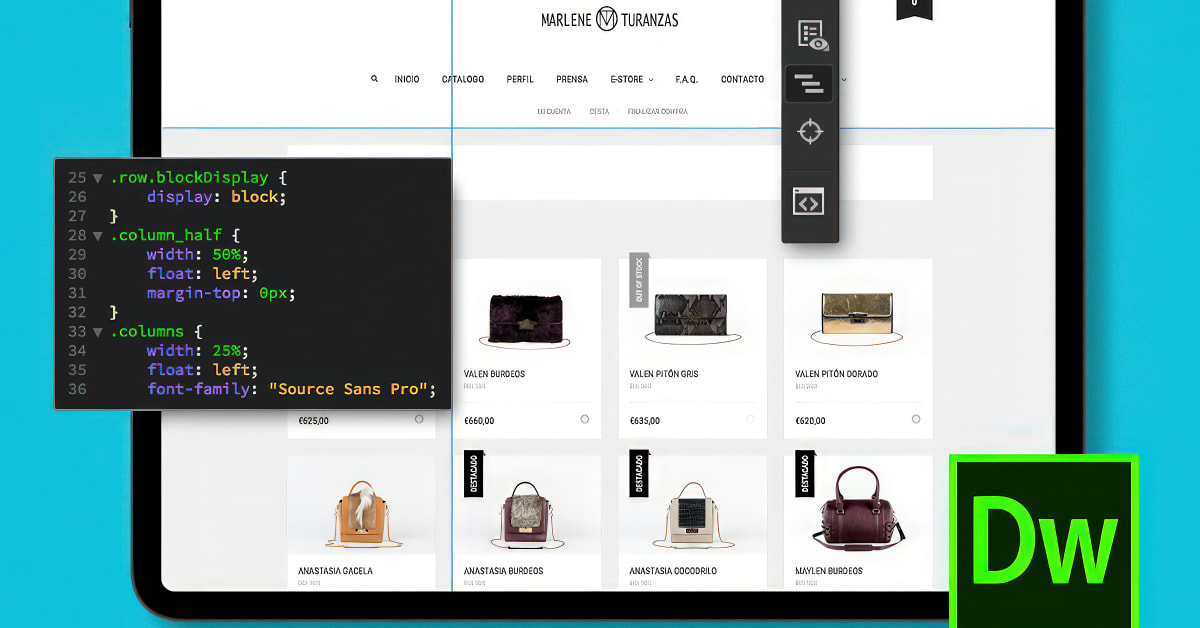Expand the E-STORE navigation dropdown
This screenshot has width=1200, height=628.
[632, 78]
